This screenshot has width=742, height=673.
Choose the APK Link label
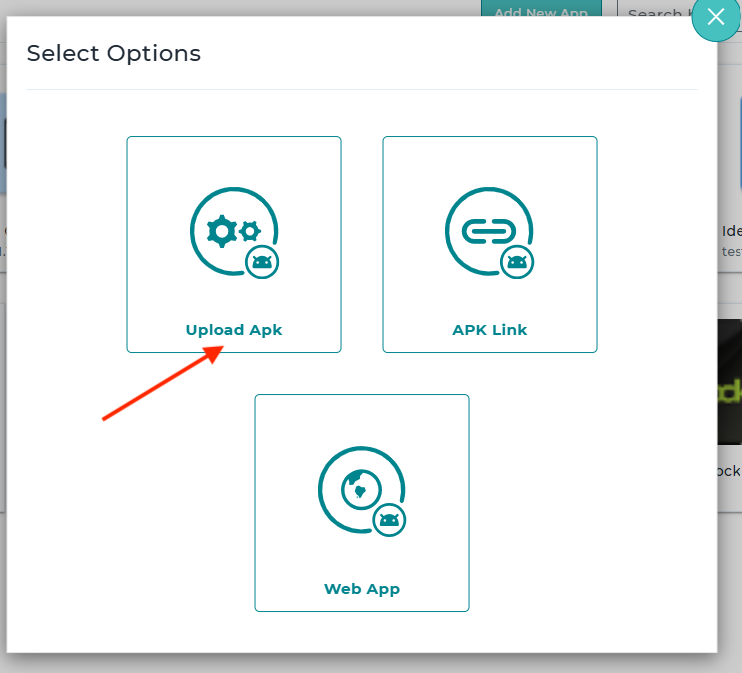tap(489, 330)
